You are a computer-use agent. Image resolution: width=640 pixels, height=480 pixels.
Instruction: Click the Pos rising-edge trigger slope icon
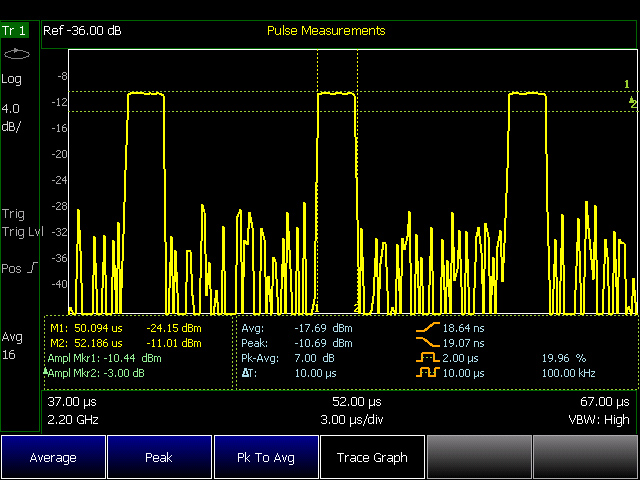[32, 268]
